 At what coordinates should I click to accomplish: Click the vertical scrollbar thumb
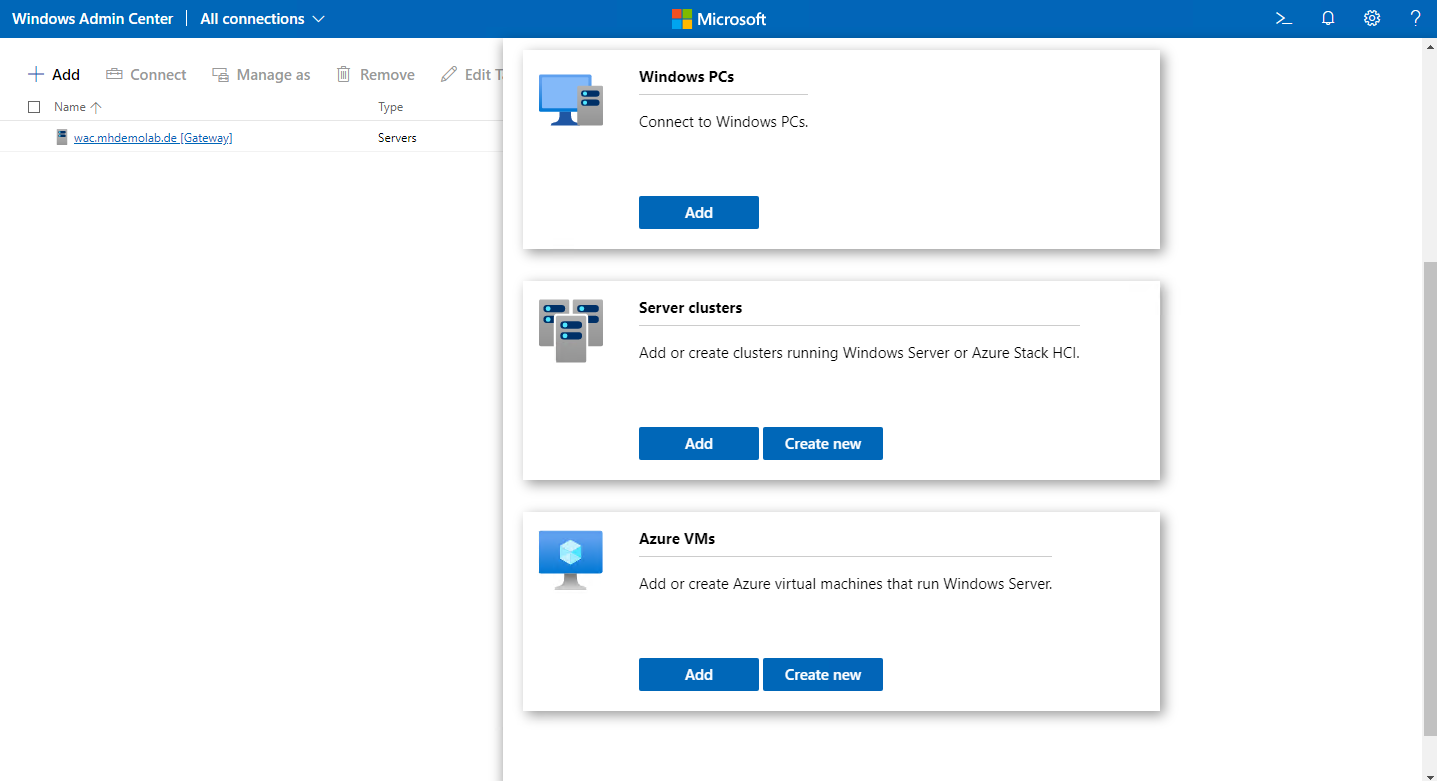pyautogui.click(x=1429, y=497)
